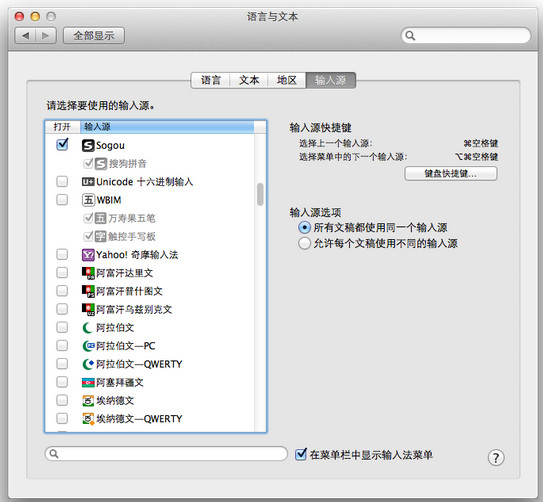Click the 阿富汗达里文 flag icon
Screen dimensions: 543x502
click(88, 273)
